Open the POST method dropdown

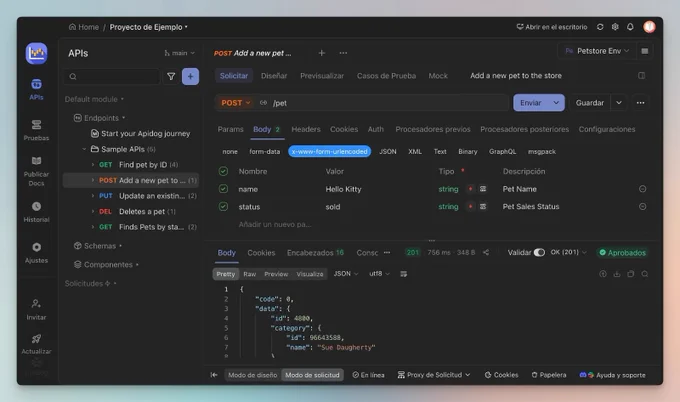[235, 103]
